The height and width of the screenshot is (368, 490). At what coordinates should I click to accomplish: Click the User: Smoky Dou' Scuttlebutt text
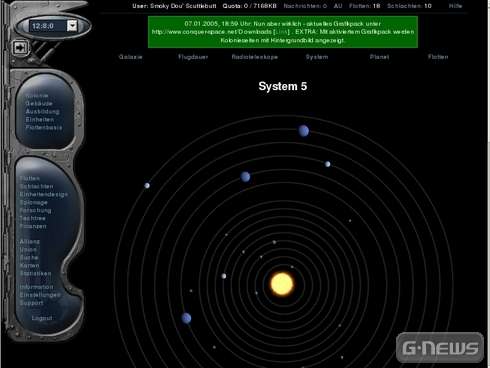point(174,6)
